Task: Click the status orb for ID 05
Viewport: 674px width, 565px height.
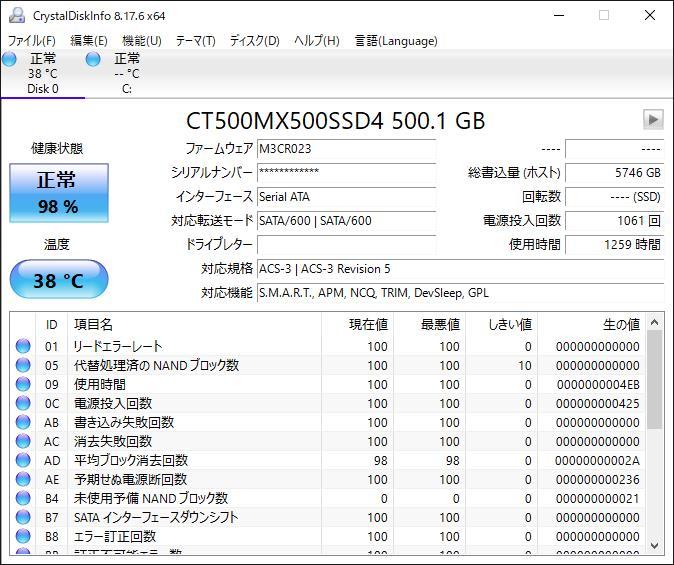Action: 23,365
